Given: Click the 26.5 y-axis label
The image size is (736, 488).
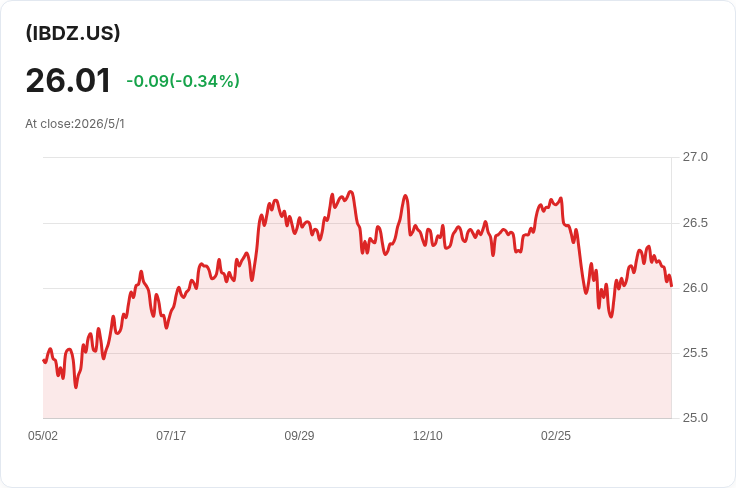Looking at the screenshot, I should pyautogui.click(x=695, y=222).
